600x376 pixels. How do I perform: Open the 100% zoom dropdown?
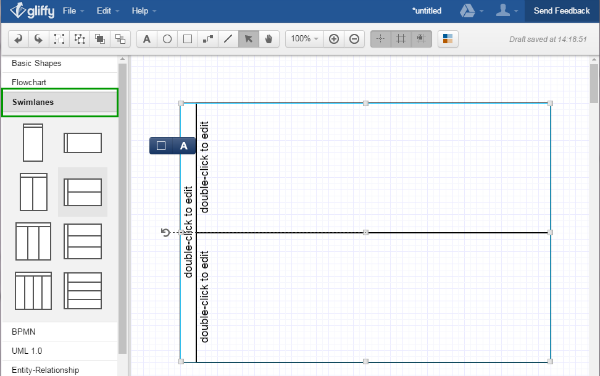(x=304, y=39)
